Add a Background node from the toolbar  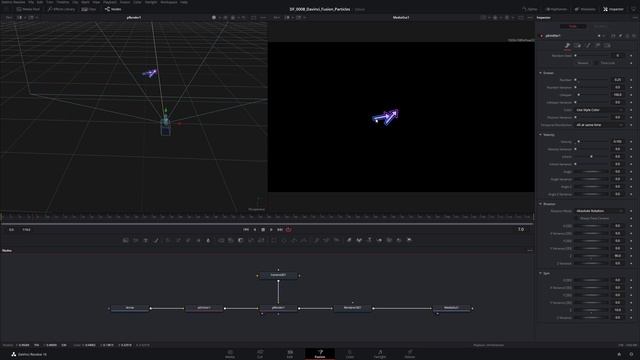[x=126, y=240]
